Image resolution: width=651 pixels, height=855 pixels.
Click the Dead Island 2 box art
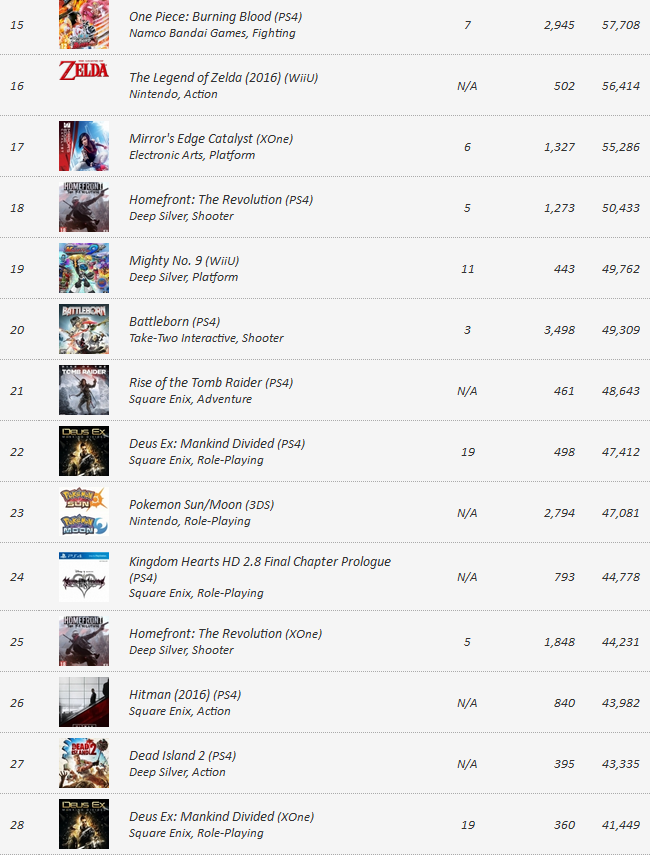click(83, 763)
